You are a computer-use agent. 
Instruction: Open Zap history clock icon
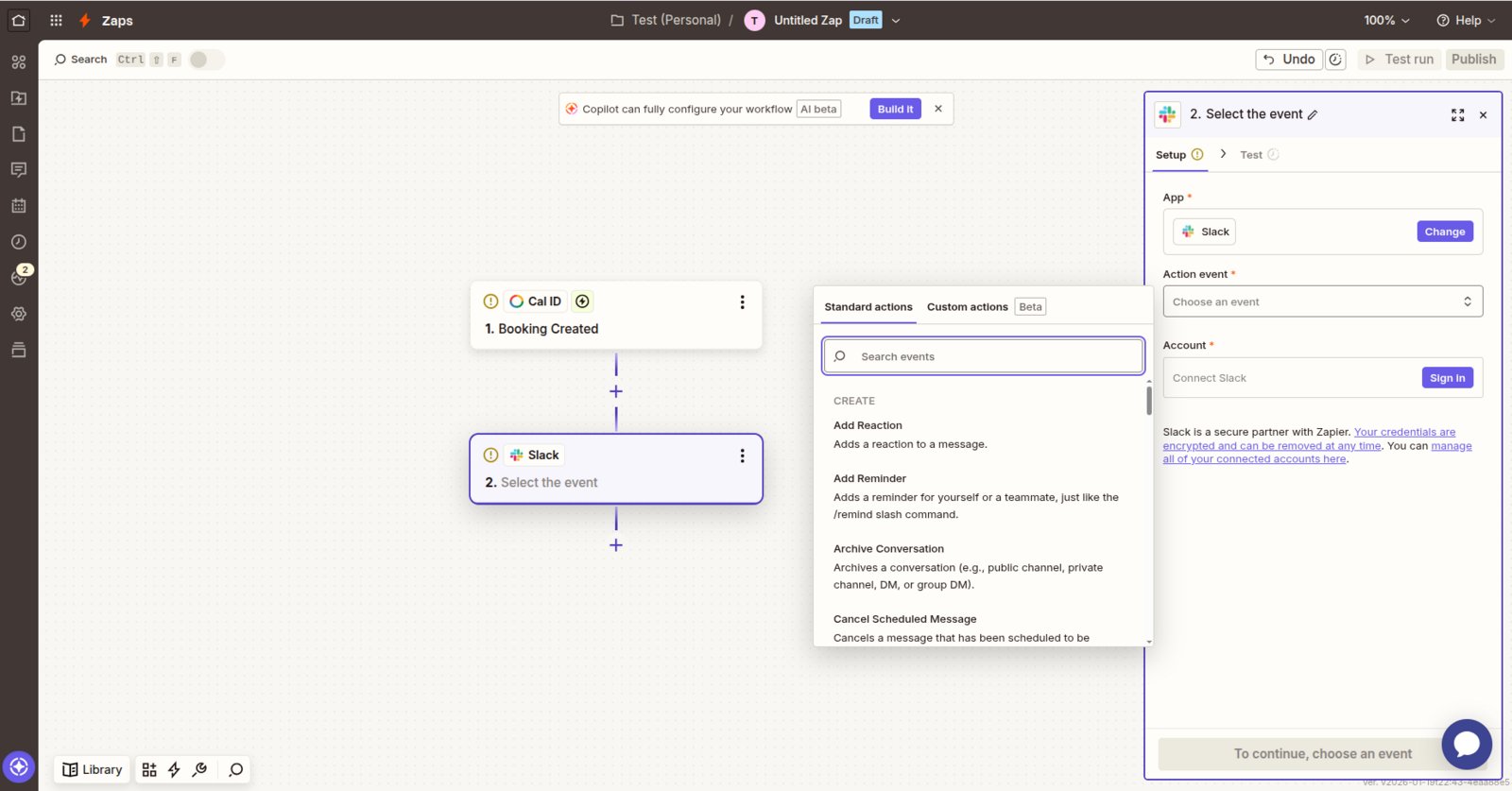(18, 242)
